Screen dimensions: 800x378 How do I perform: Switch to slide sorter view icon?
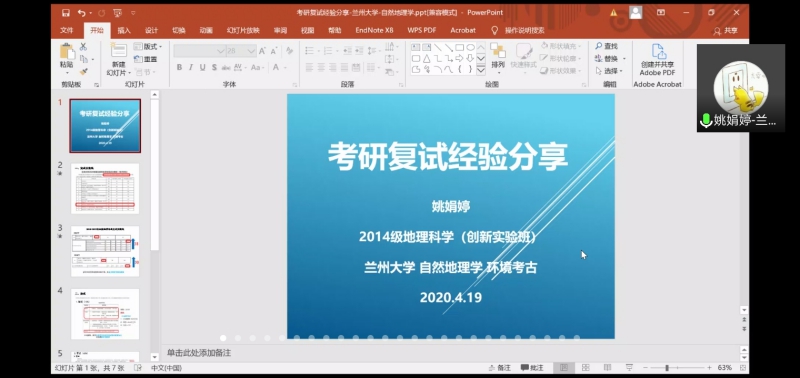[586, 367]
